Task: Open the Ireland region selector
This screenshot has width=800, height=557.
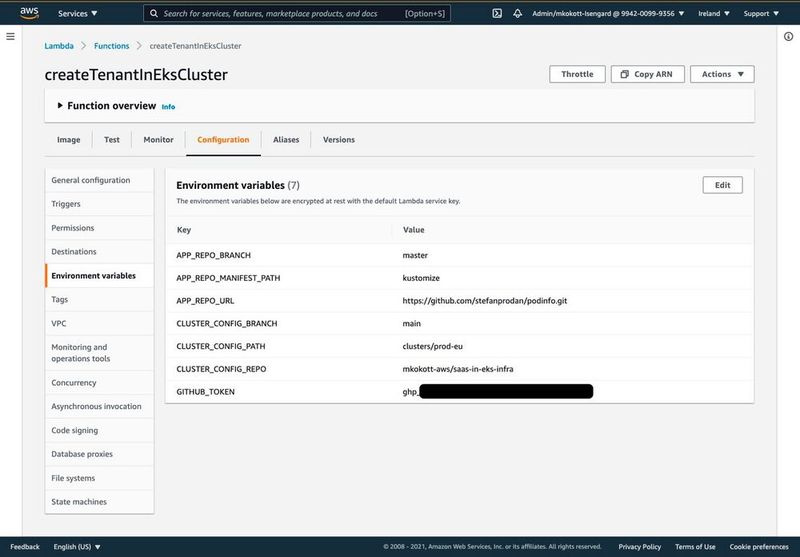Action: click(x=714, y=13)
